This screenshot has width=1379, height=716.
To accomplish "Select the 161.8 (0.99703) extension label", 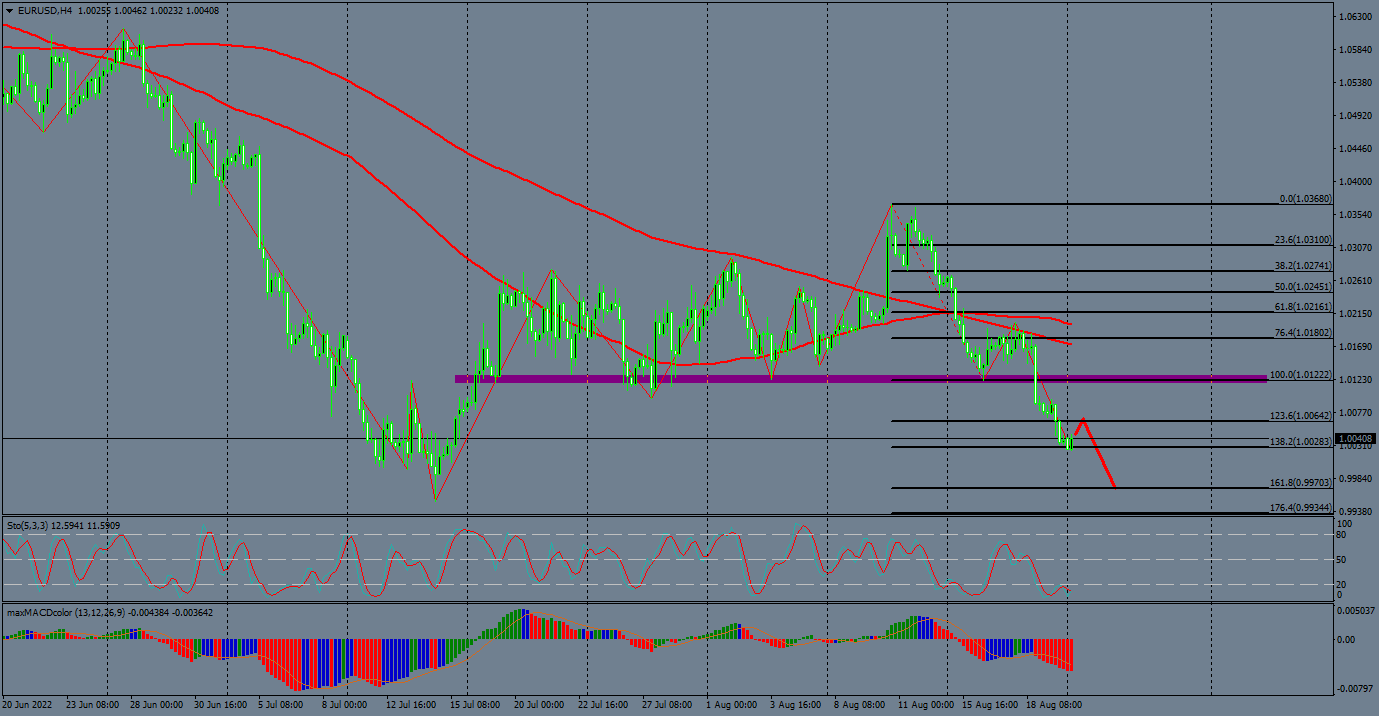I will [x=1300, y=482].
